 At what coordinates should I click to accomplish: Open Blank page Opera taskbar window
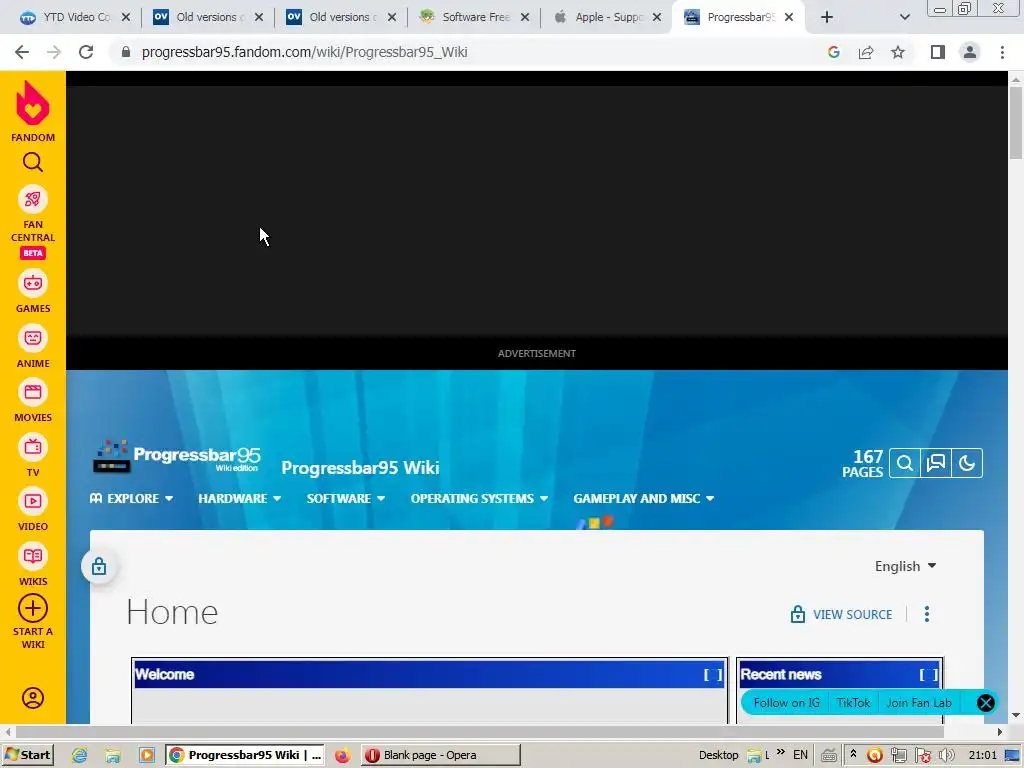441,755
